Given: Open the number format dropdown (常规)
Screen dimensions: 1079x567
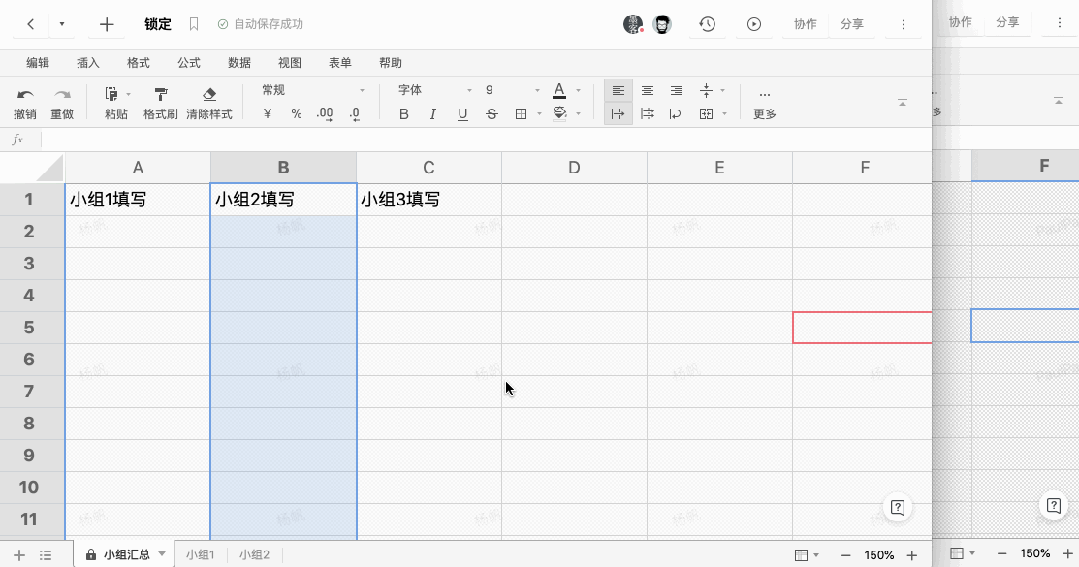Looking at the screenshot, I should click(x=313, y=90).
